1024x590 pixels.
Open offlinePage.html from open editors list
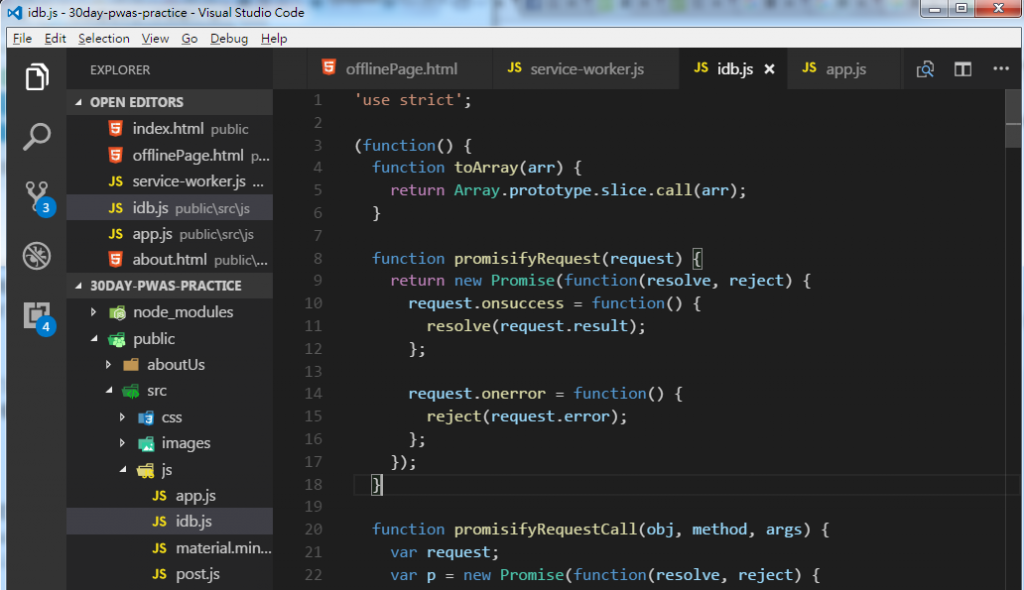point(170,156)
